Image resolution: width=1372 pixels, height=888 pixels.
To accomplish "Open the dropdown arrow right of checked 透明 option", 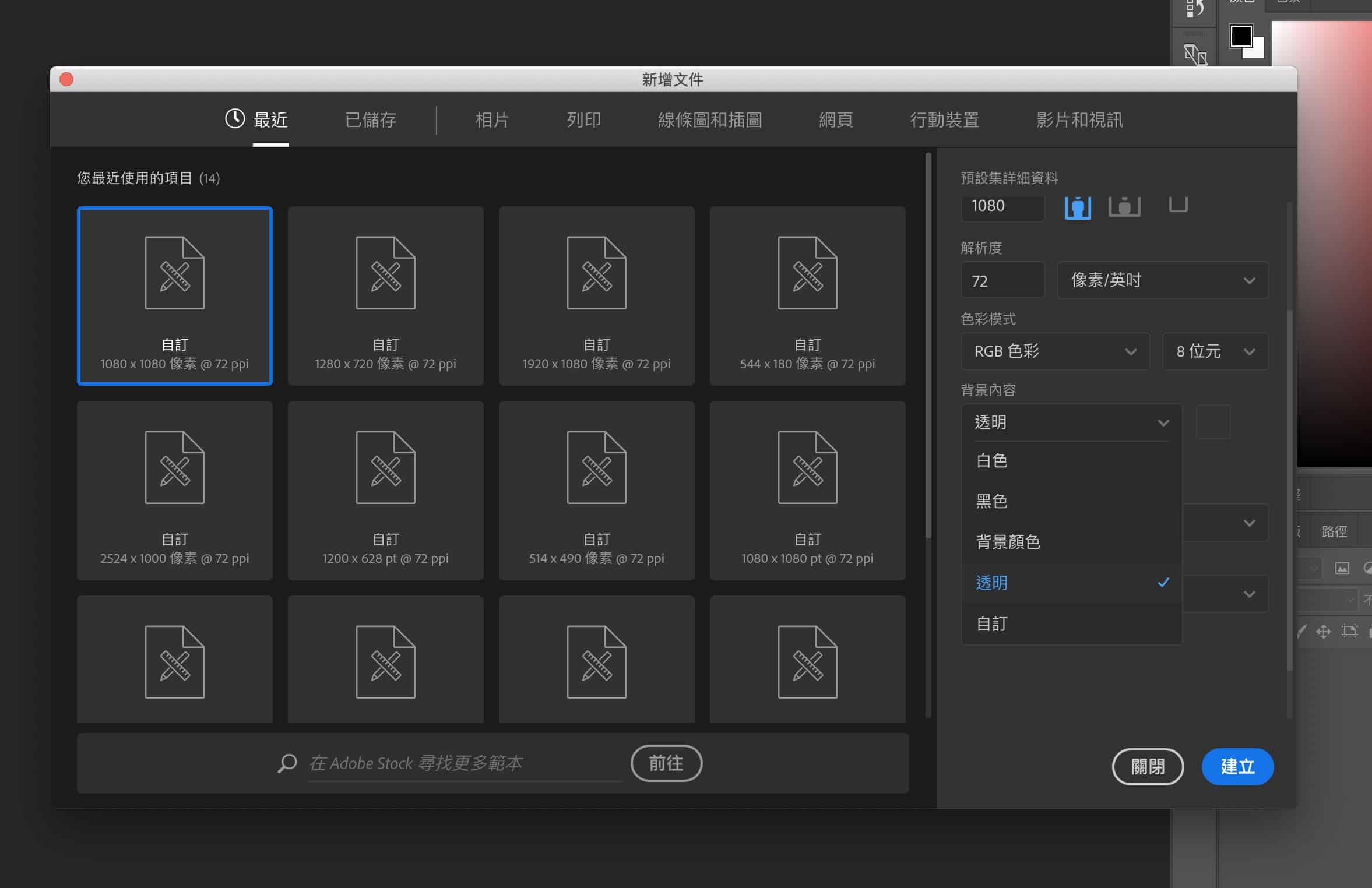I will point(1249,594).
